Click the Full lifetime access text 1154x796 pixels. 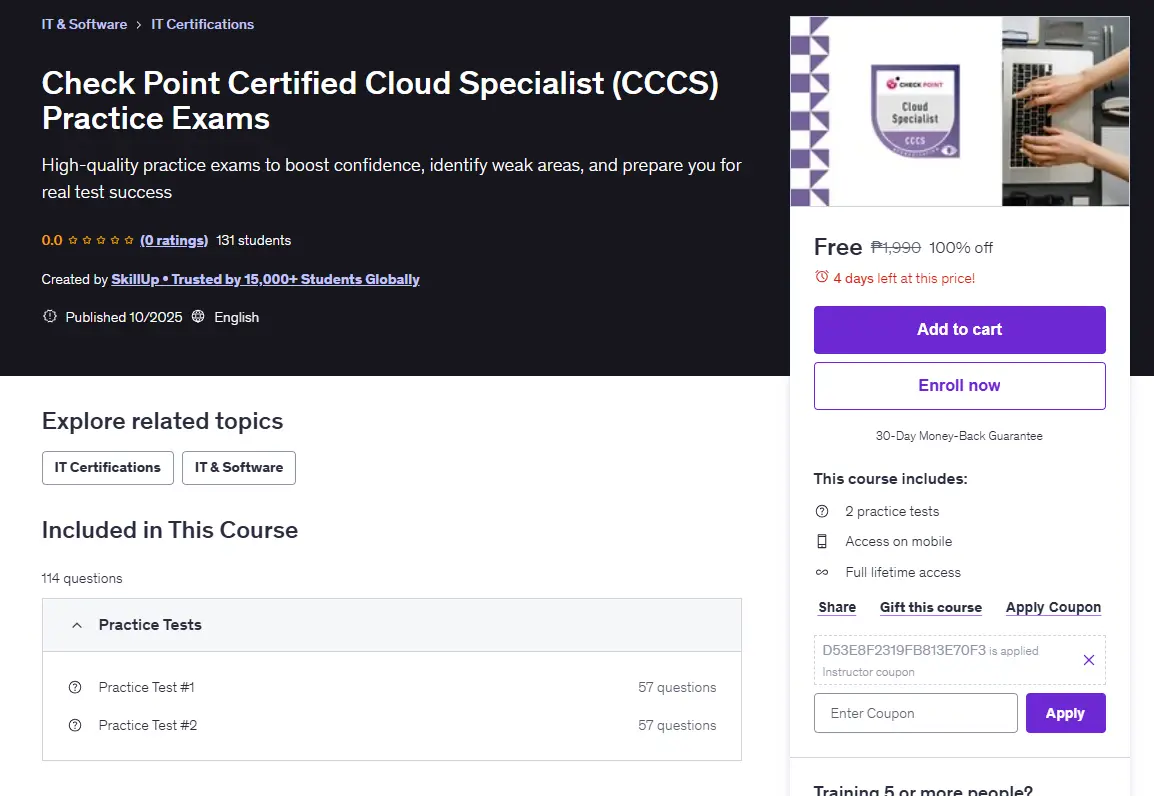click(903, 572)
